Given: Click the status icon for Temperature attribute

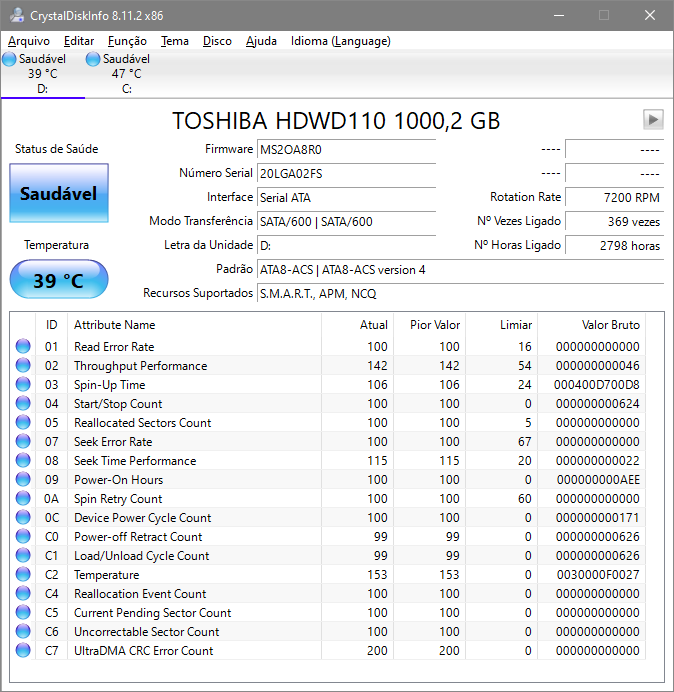Looking at the screenshot, I should pos(23,574).
